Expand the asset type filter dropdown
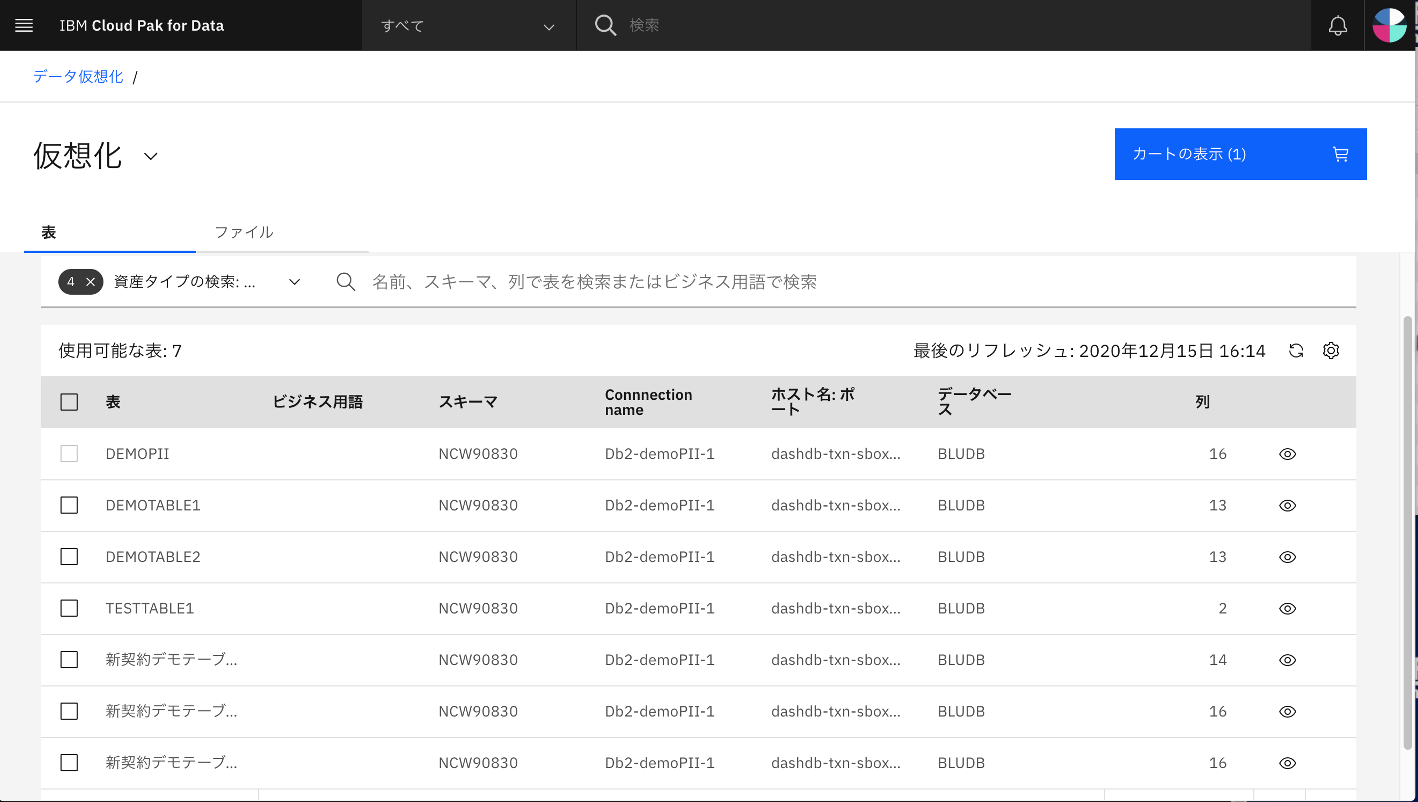Image resolution: width=1418 pixels, height=802 pixels. click(x=294, y=281)
